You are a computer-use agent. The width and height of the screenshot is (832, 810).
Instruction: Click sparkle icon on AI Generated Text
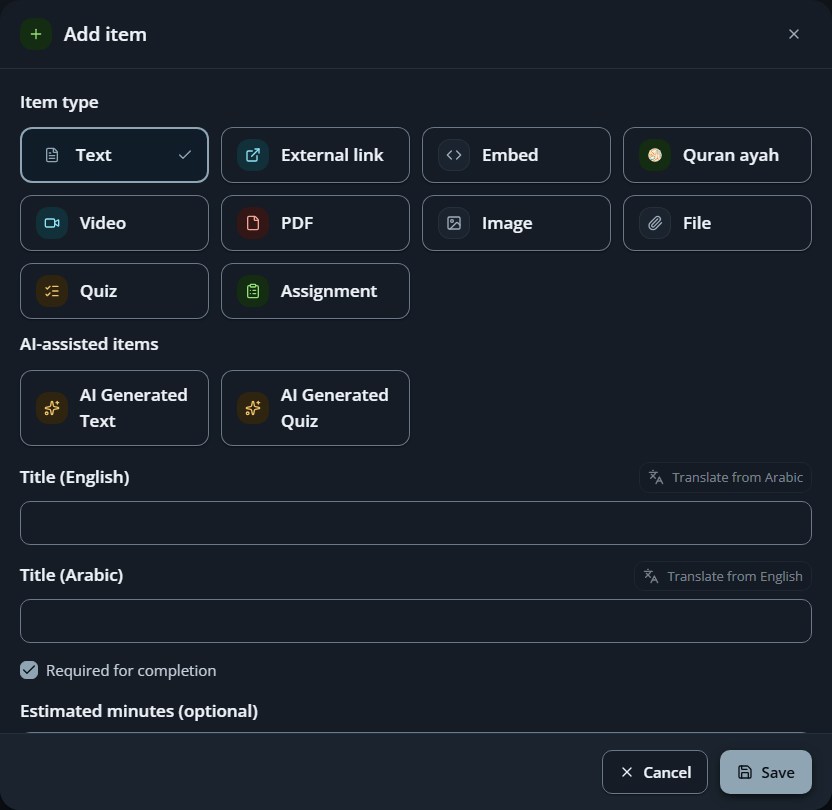(52, 408)
